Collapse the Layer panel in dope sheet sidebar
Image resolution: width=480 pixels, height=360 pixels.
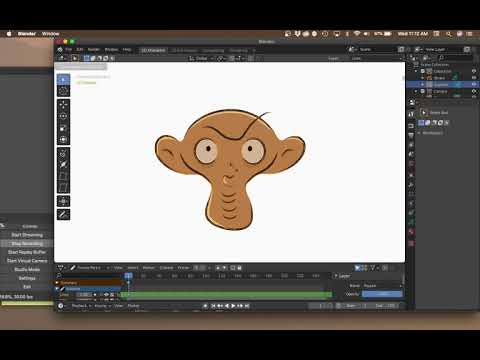[336, 276]
